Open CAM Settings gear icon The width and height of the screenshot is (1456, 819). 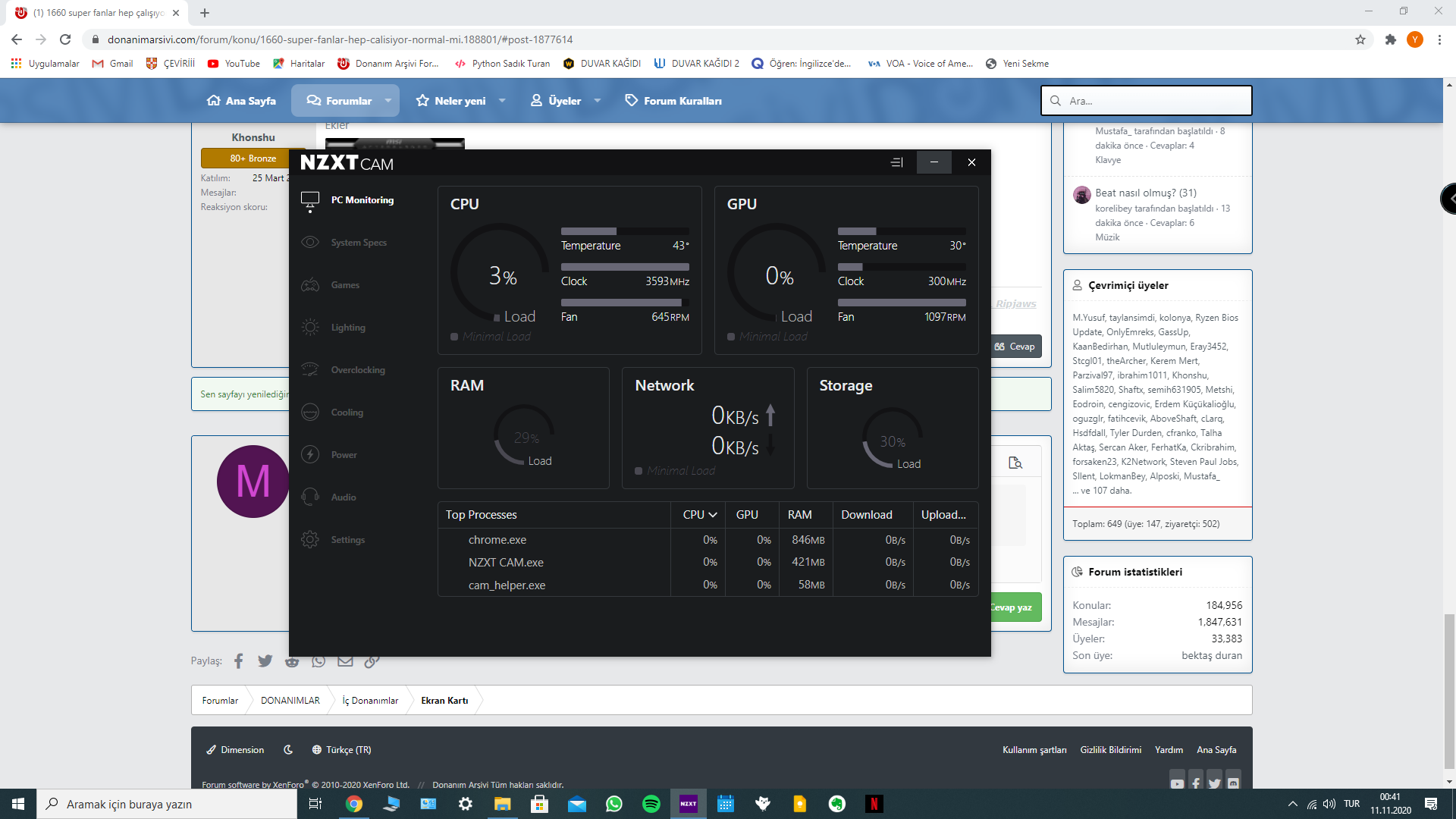point(310,540)
